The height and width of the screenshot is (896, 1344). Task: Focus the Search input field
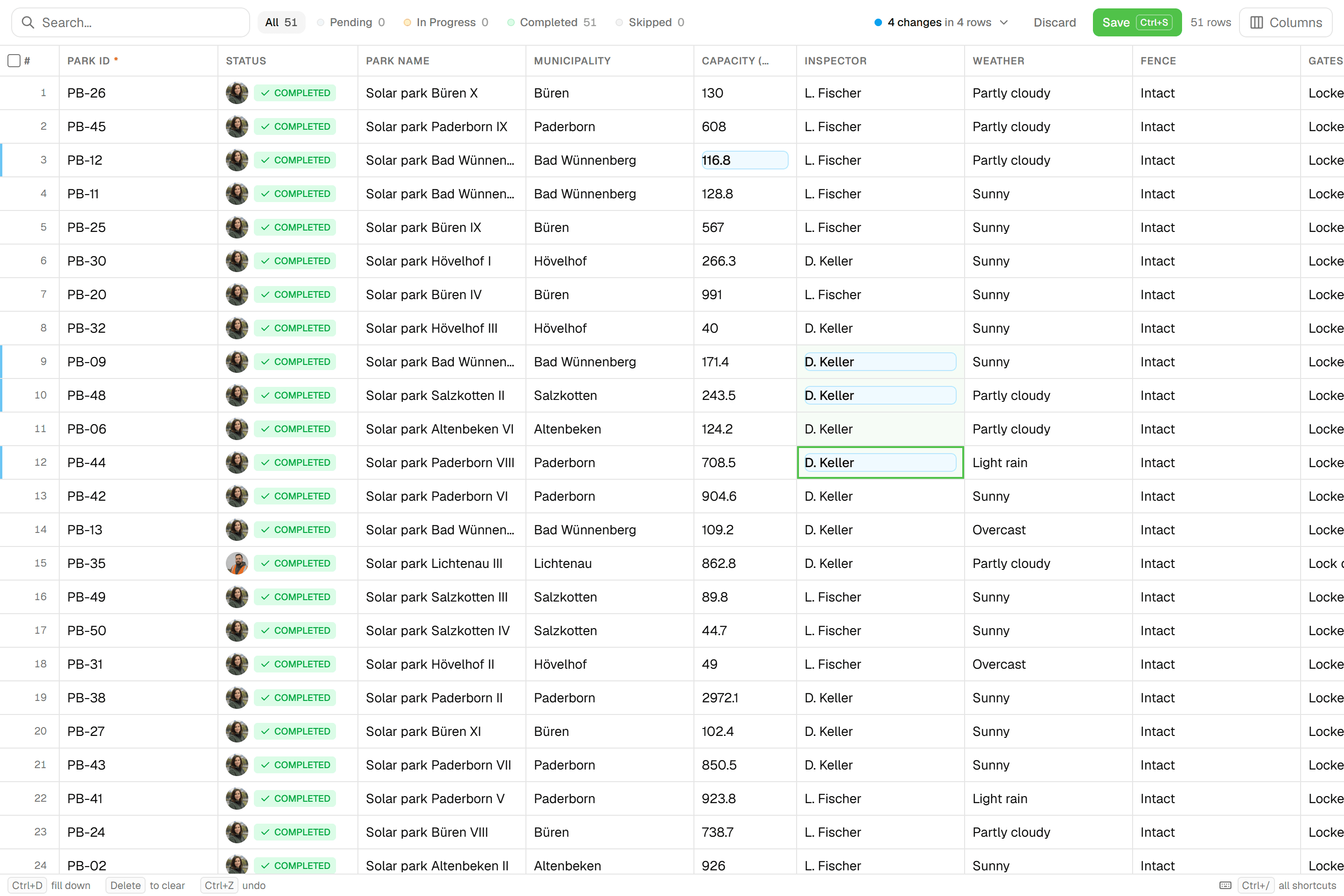point(131,22)
